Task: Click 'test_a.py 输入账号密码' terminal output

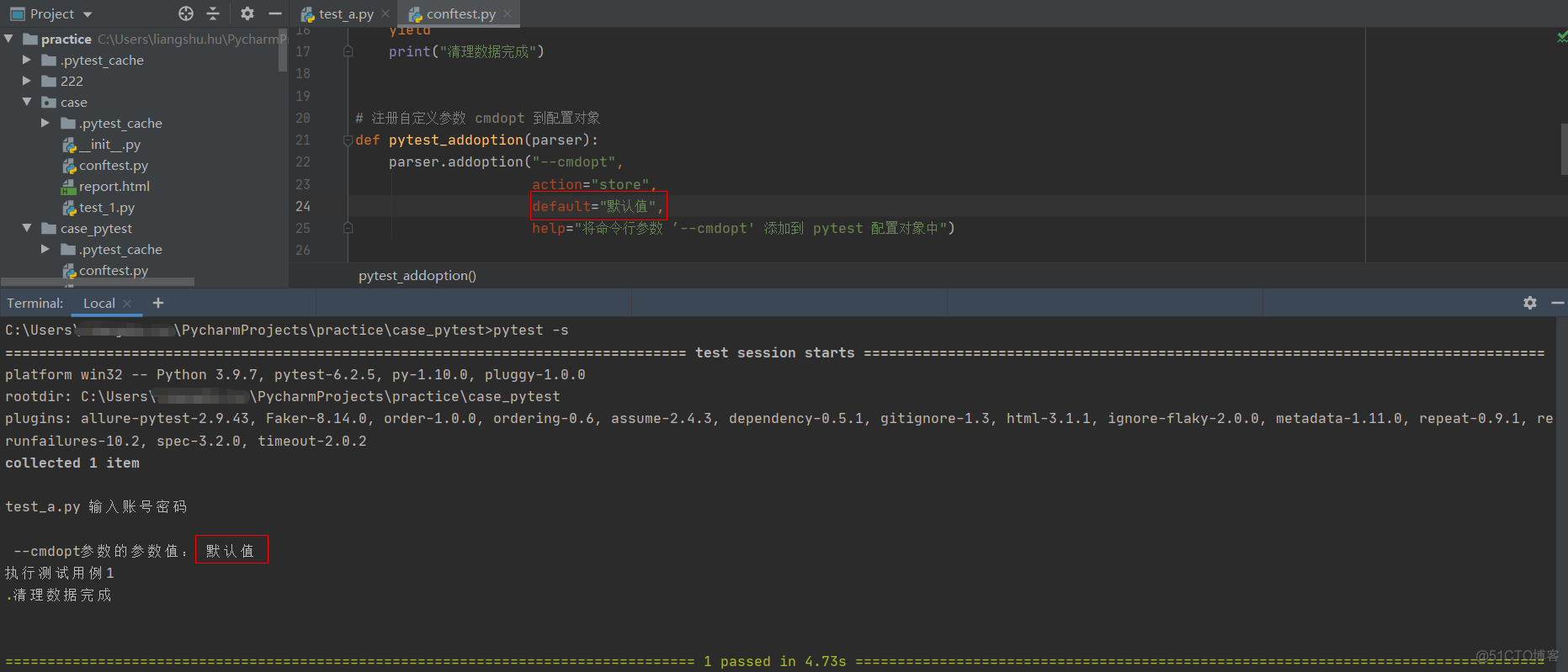Action: point(96,506)
